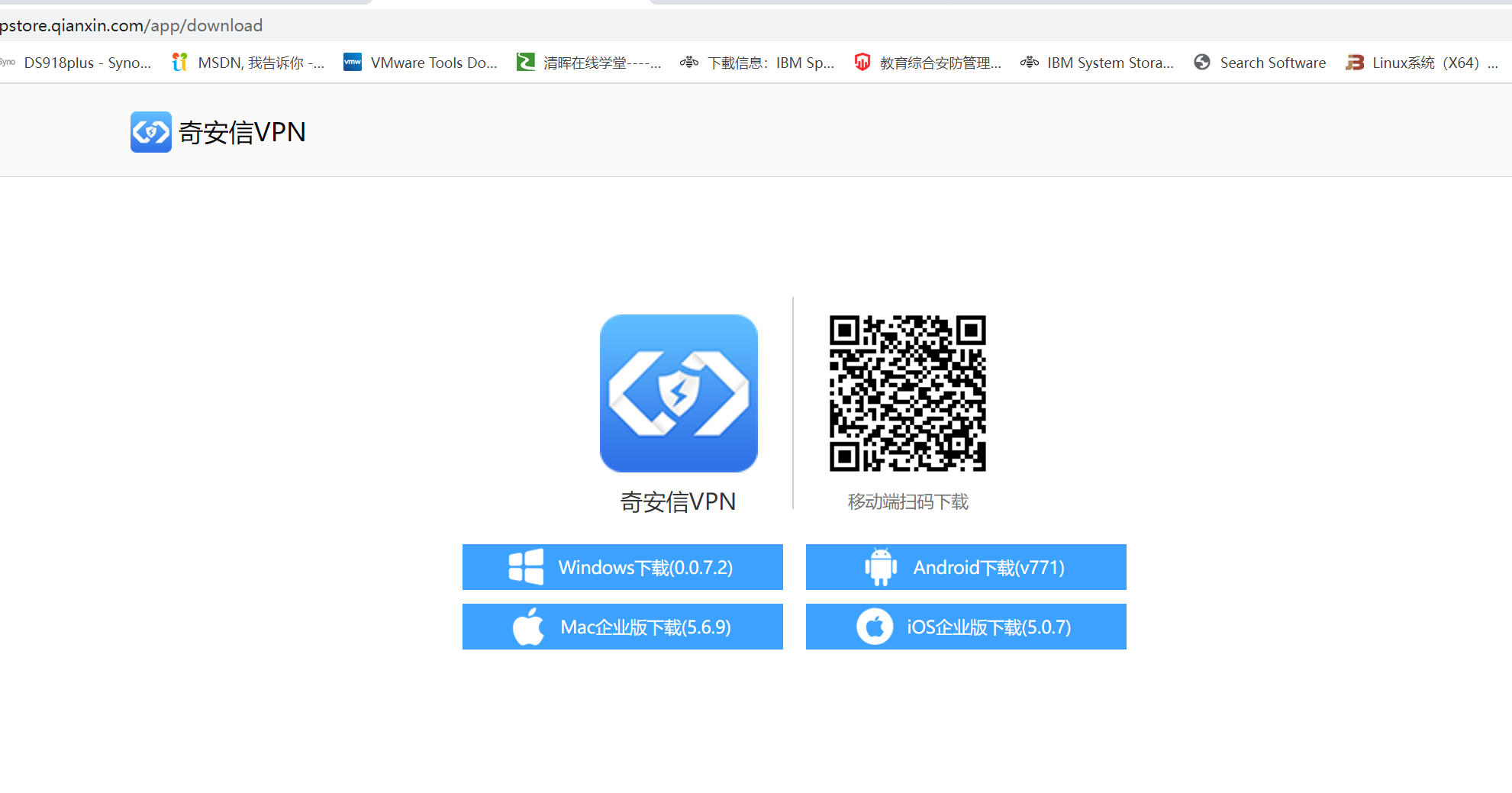
Task: Click the 奇安信VPN header logo icon
Action: 151,132
